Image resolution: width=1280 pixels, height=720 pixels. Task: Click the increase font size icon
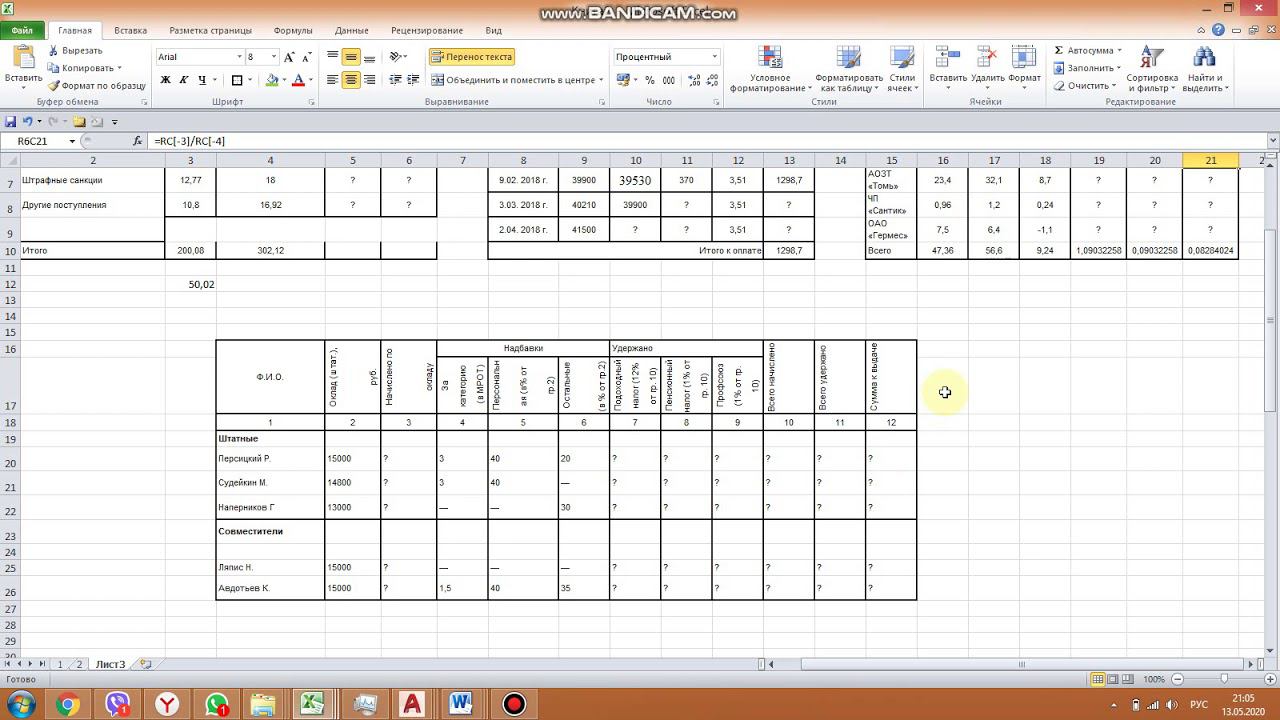(289, 57)
